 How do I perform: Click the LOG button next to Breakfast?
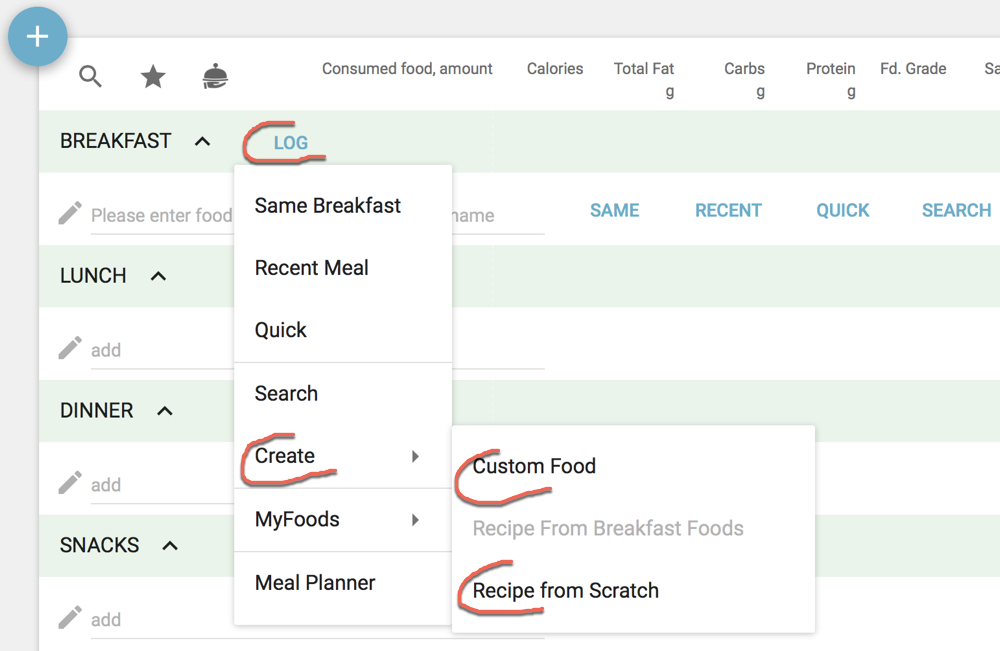coord(291,143)
